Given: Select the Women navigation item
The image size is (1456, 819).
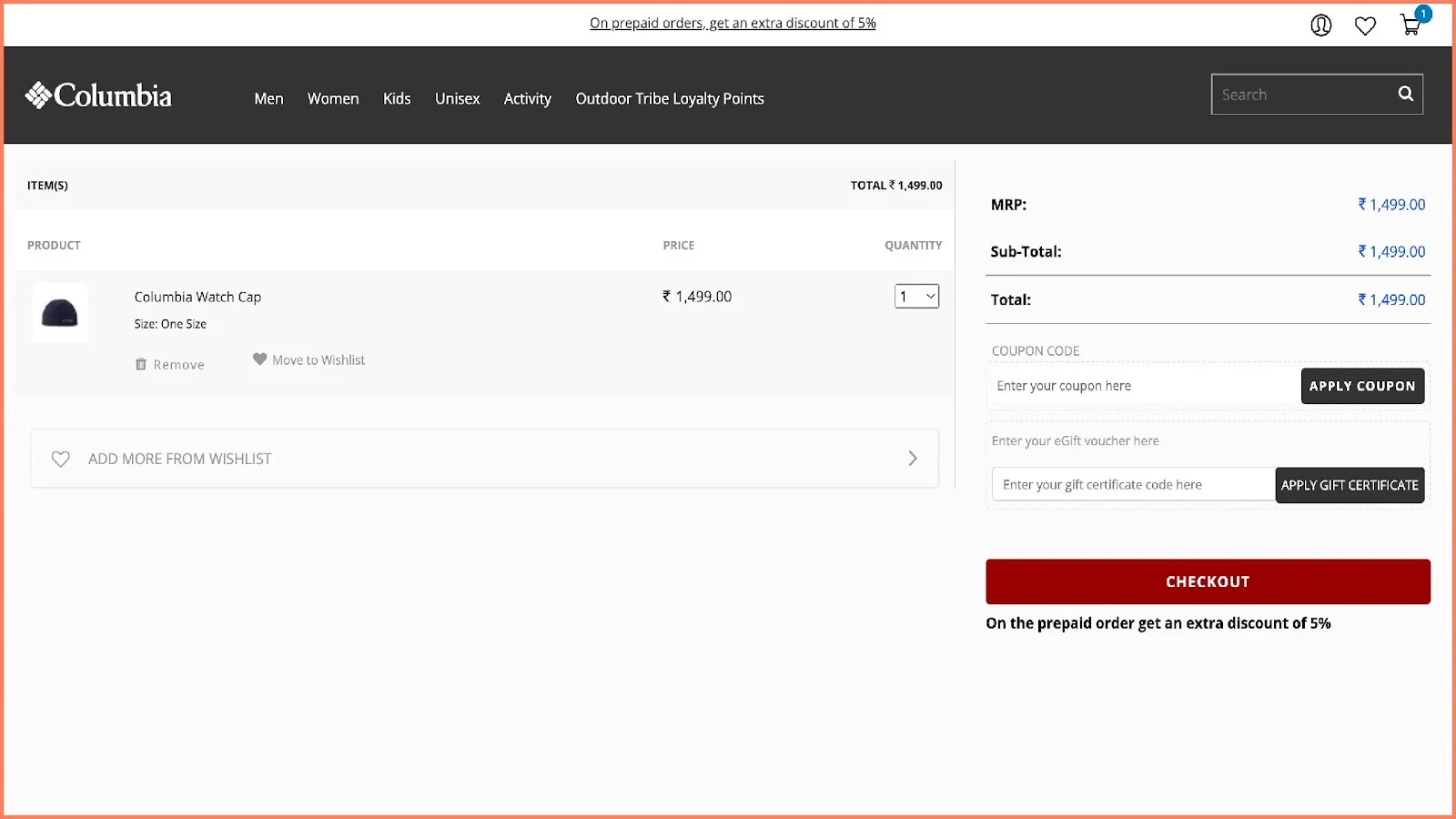Looking at the screenshot, I should pyautogui.click(x=333, y=98).
